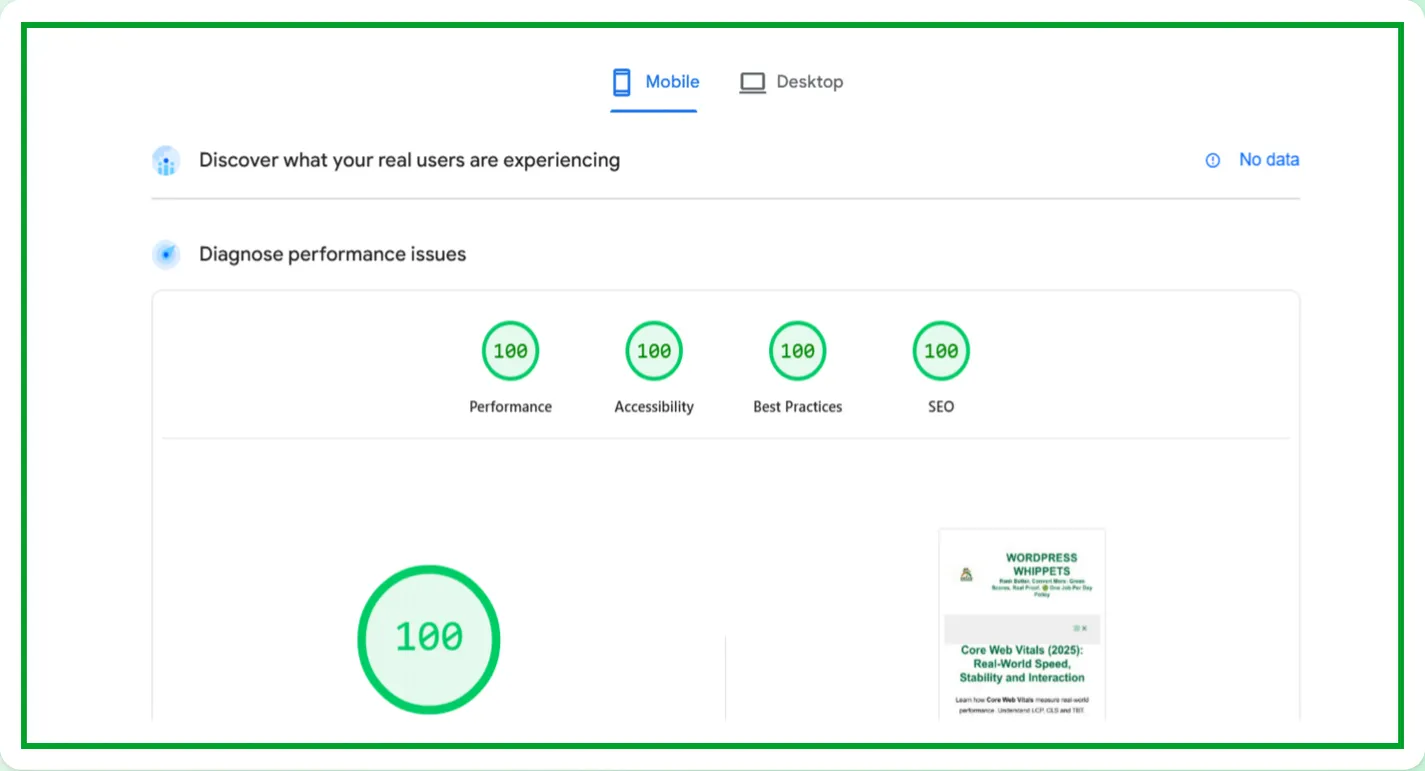1425x771 pixels.
Task: Switch to the Desktop tab label
Action: point(809,82)
